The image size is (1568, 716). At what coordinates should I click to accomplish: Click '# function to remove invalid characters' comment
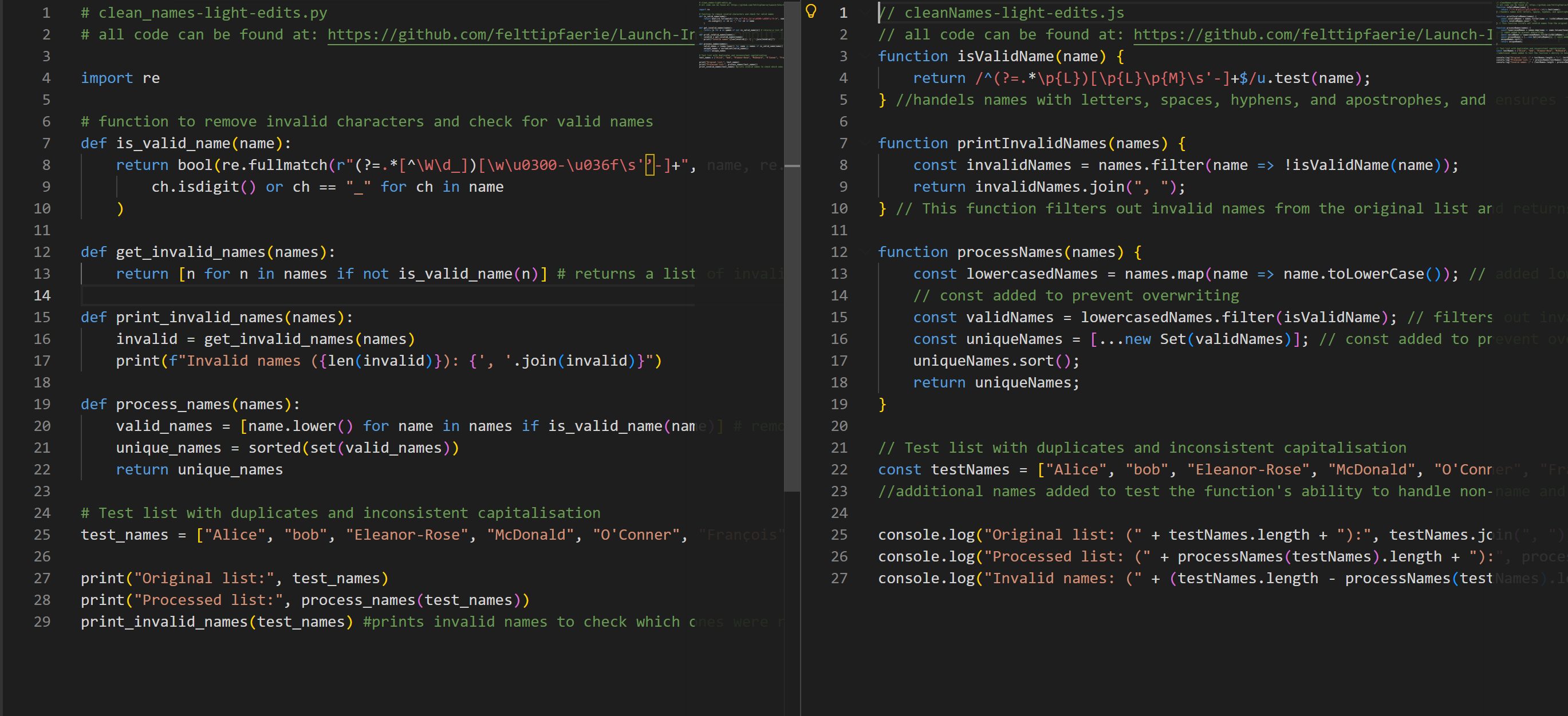tap(367, 122)
